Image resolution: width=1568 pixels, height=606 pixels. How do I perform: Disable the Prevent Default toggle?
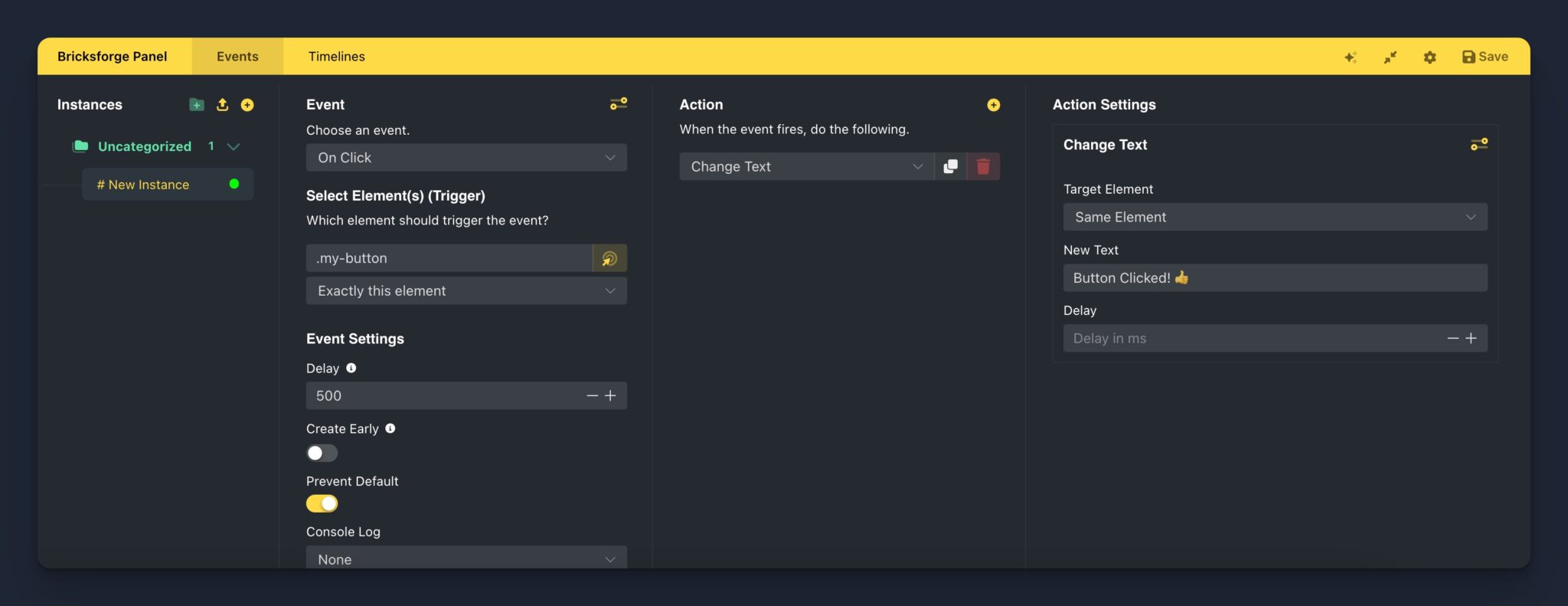(322, 503)
